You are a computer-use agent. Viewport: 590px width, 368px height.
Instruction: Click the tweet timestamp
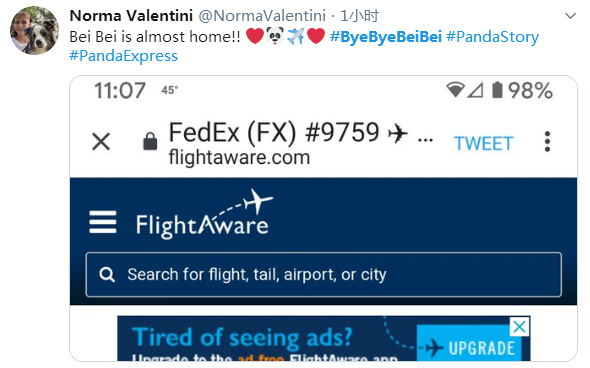[x=359, y=16]
